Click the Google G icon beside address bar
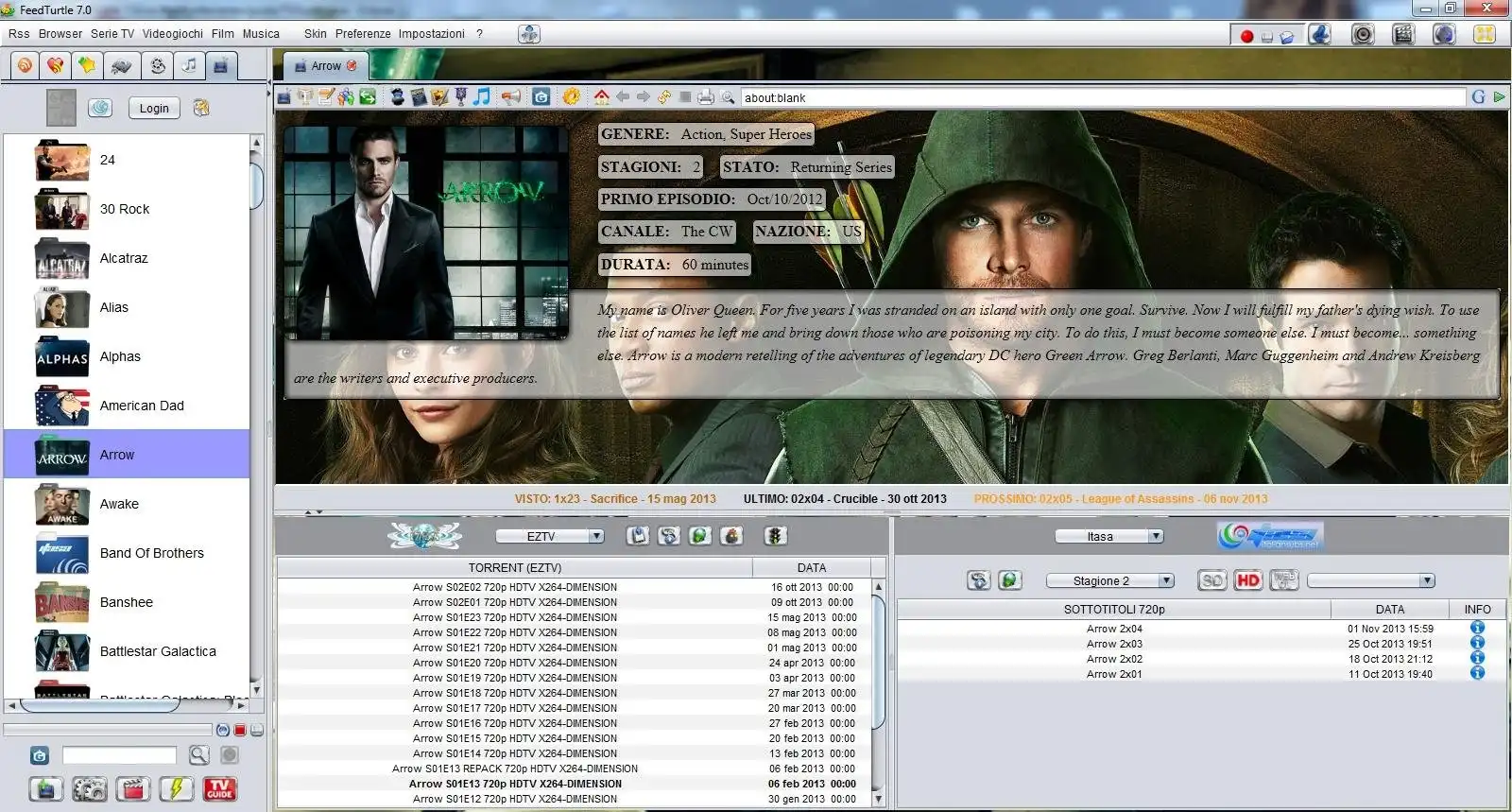Viewport: 1512px width, 812px height. tap(1479, 97)
